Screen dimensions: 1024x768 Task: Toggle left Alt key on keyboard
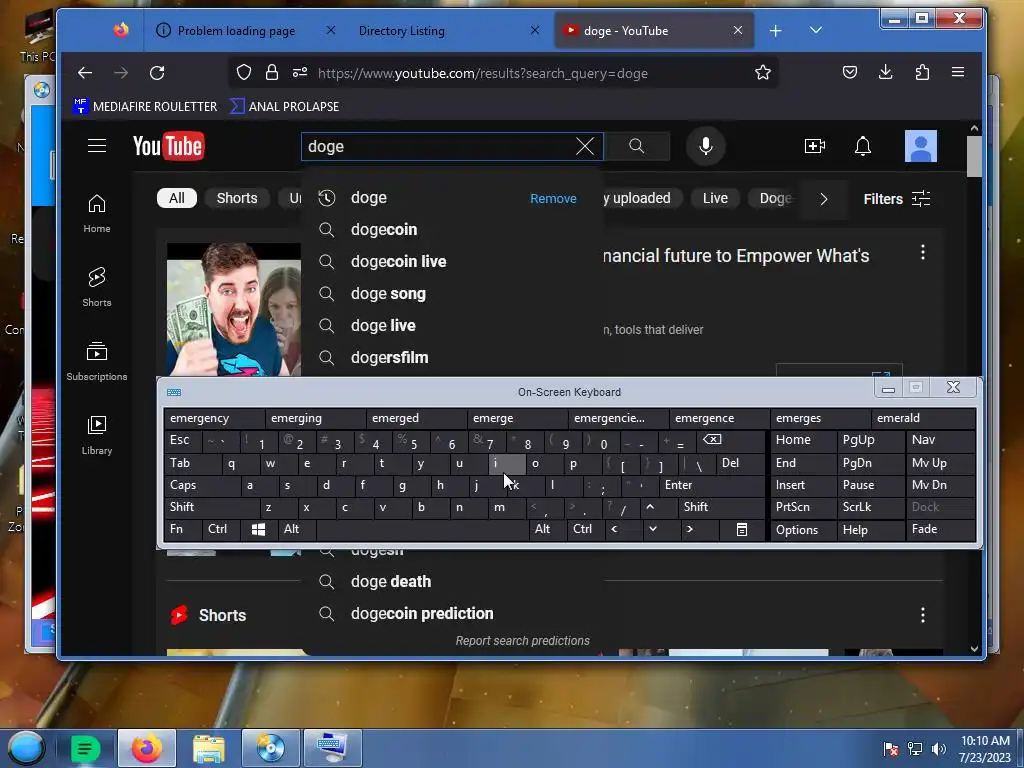pyautogui.click(x=297, y=529)
